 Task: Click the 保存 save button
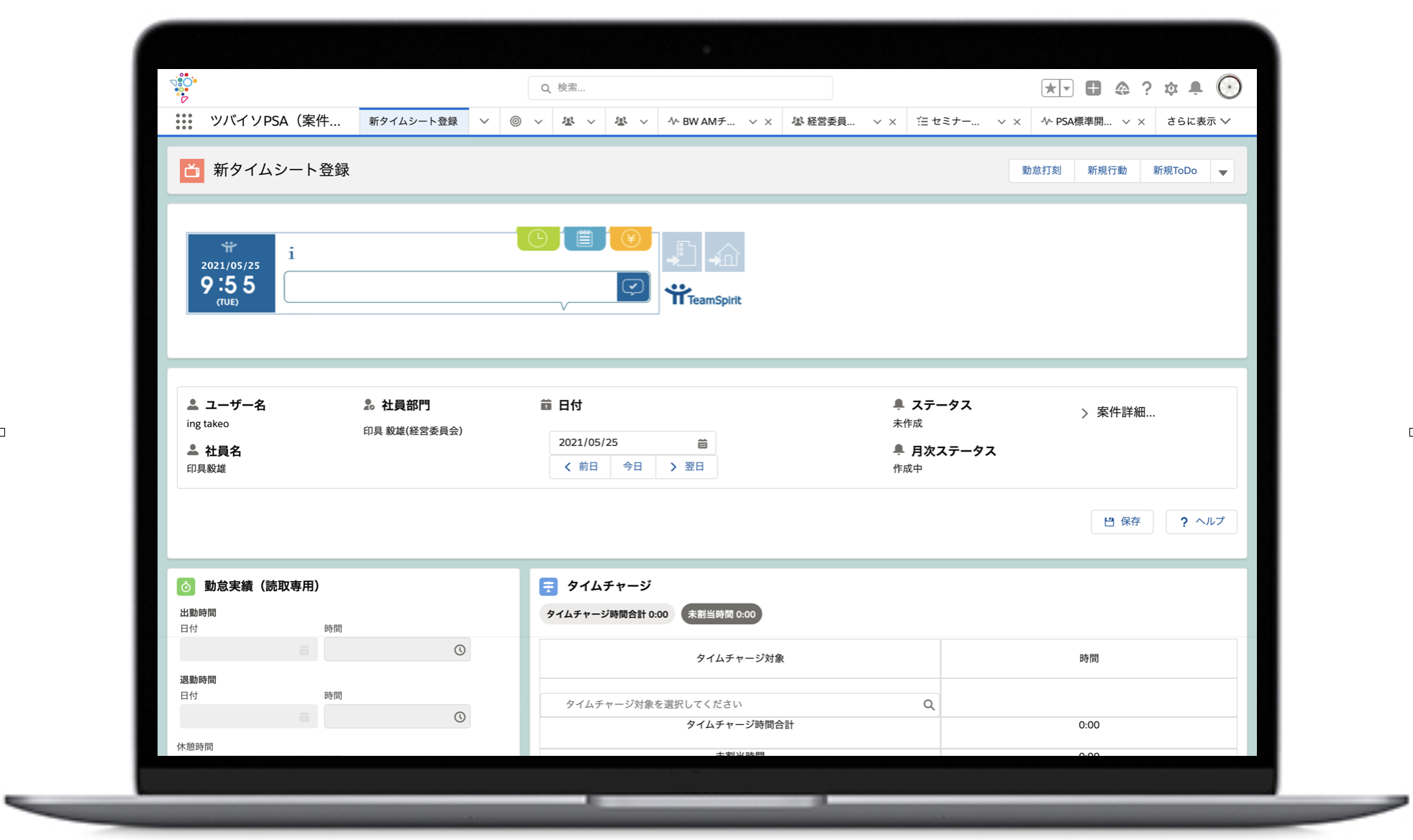point(1122,521)
